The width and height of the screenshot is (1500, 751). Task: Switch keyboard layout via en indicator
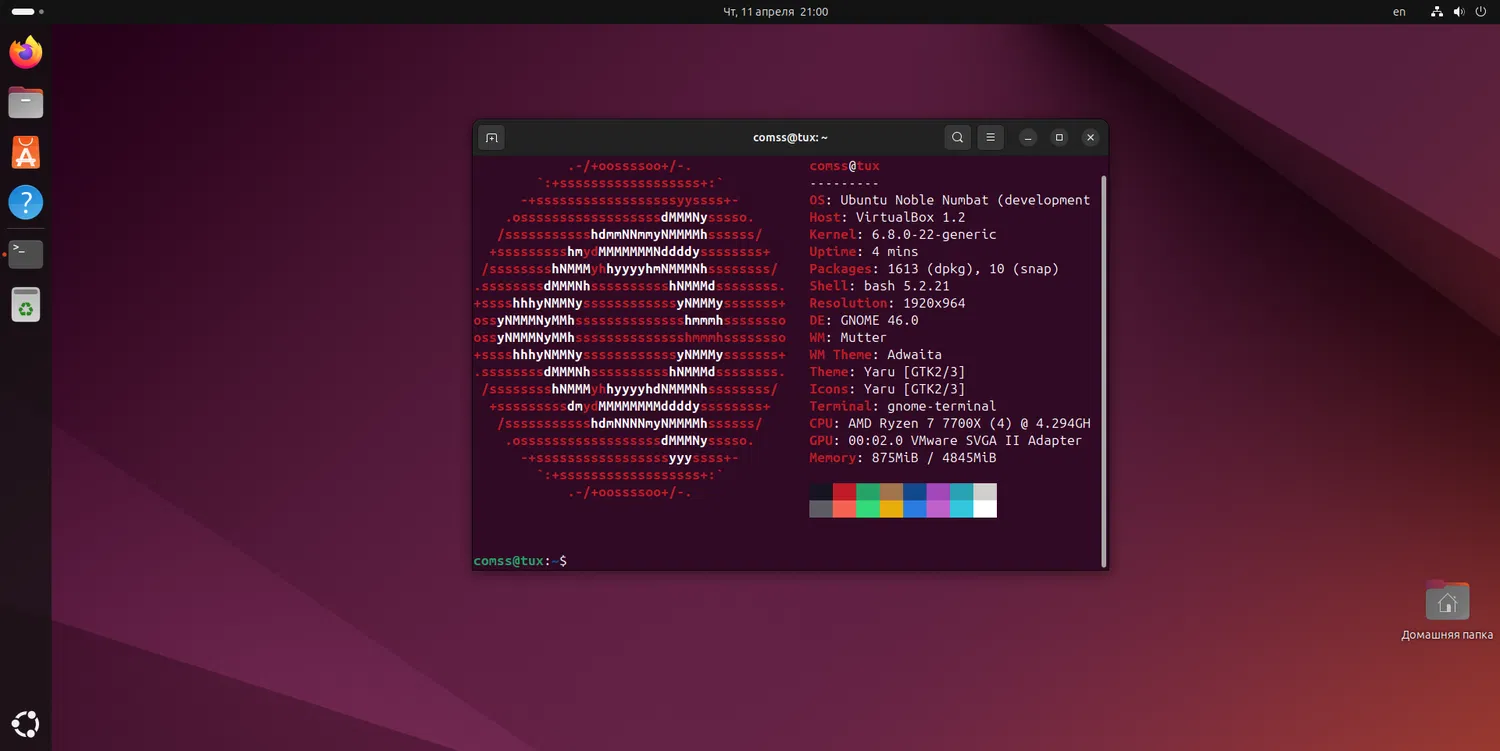(x=1399, y=12)
